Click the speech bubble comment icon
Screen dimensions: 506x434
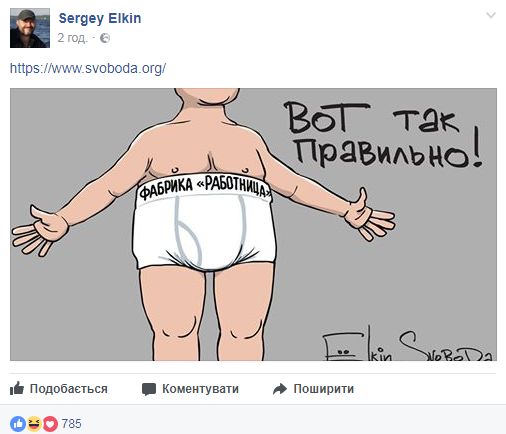pos(149,389)
